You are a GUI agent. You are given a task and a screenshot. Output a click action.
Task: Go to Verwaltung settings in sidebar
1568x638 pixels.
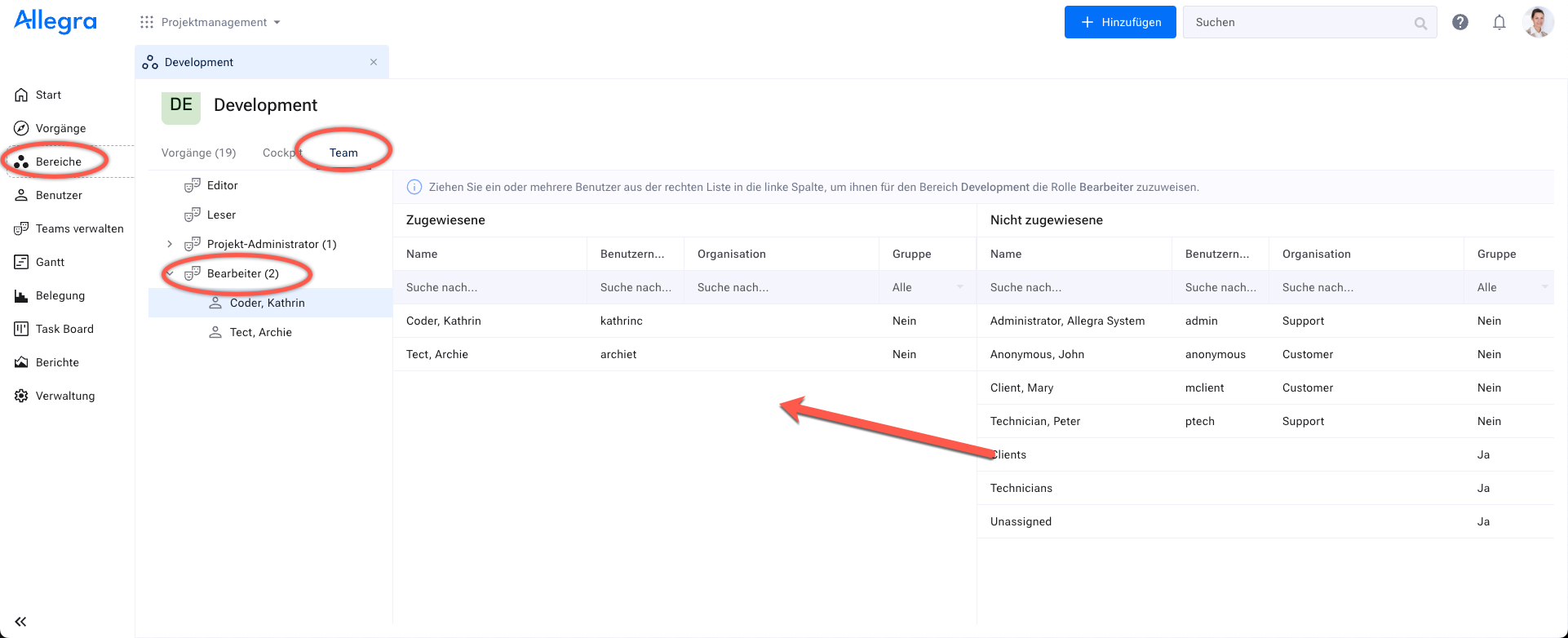(64, 396)
